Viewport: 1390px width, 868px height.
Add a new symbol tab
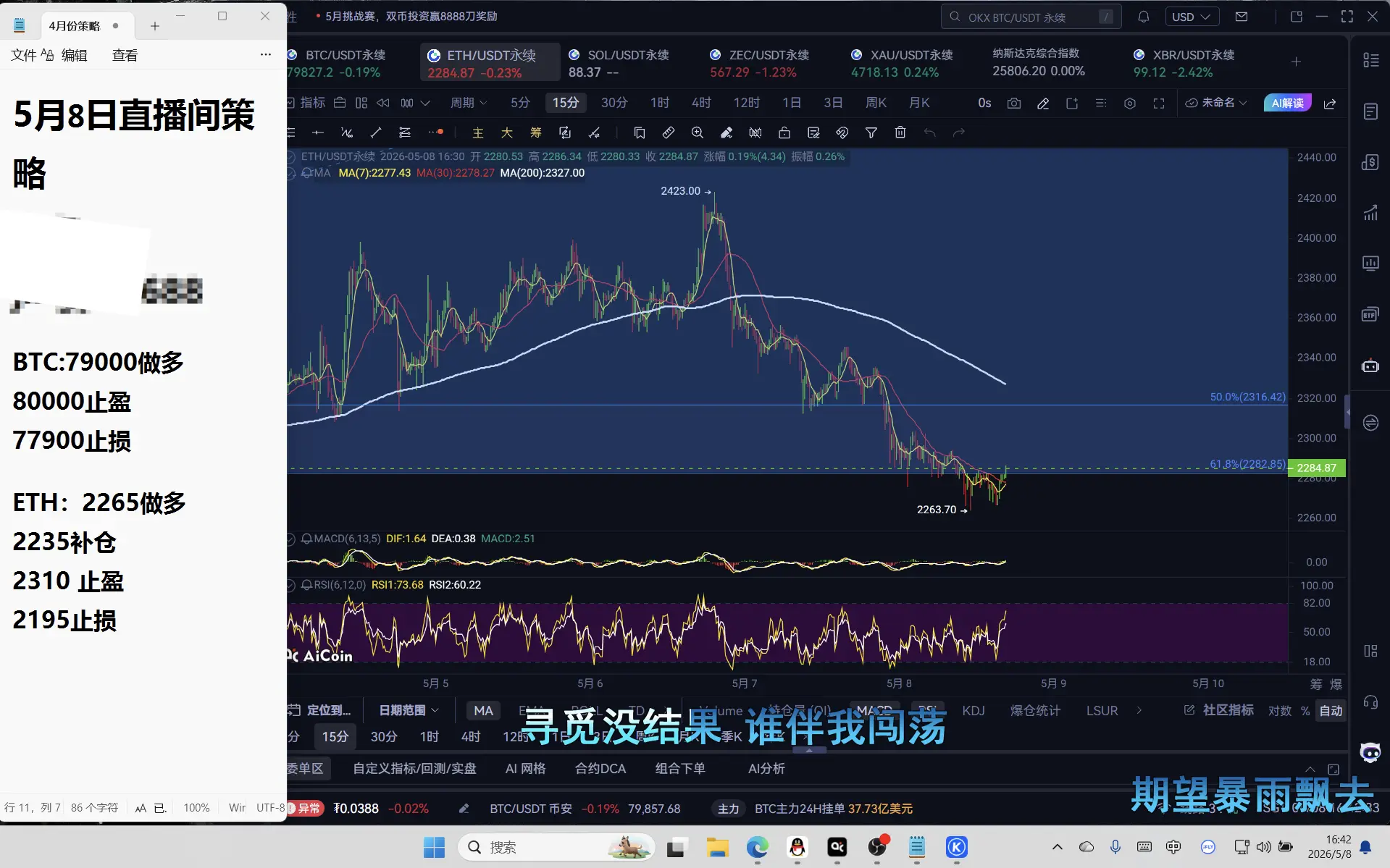pos(1296,62)
